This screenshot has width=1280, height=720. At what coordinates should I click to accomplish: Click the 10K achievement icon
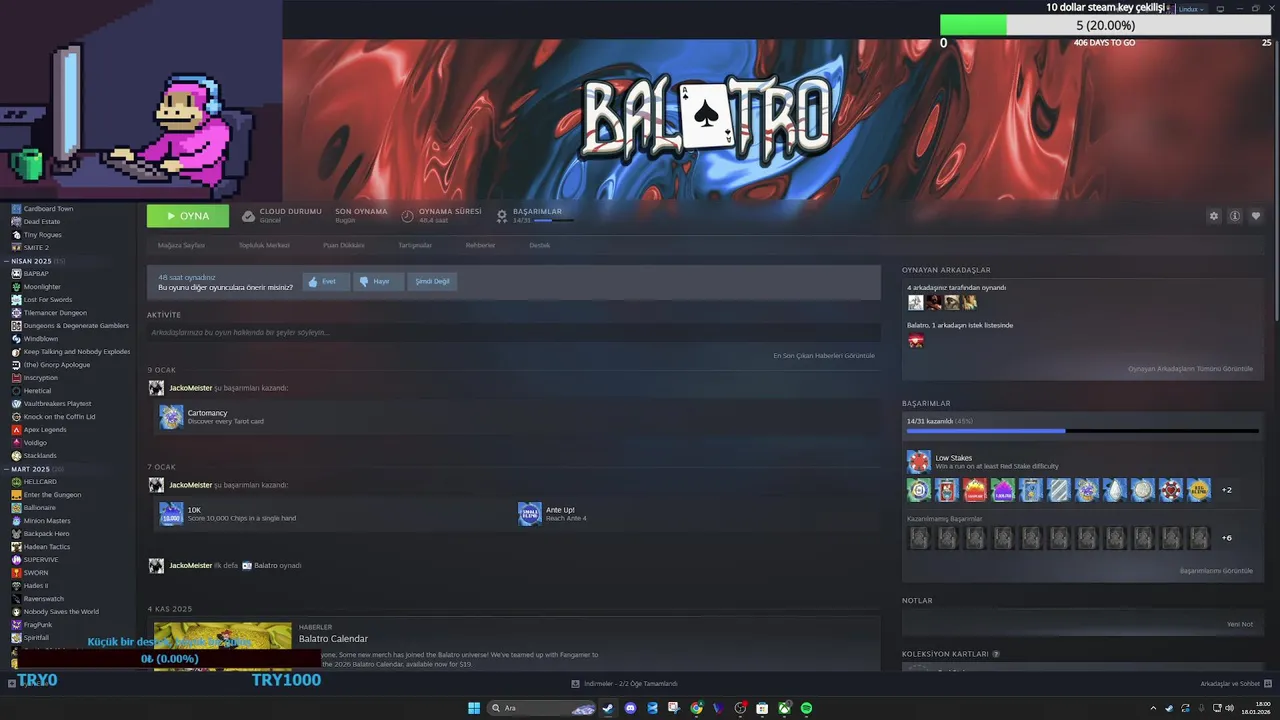tap(171, 514)
